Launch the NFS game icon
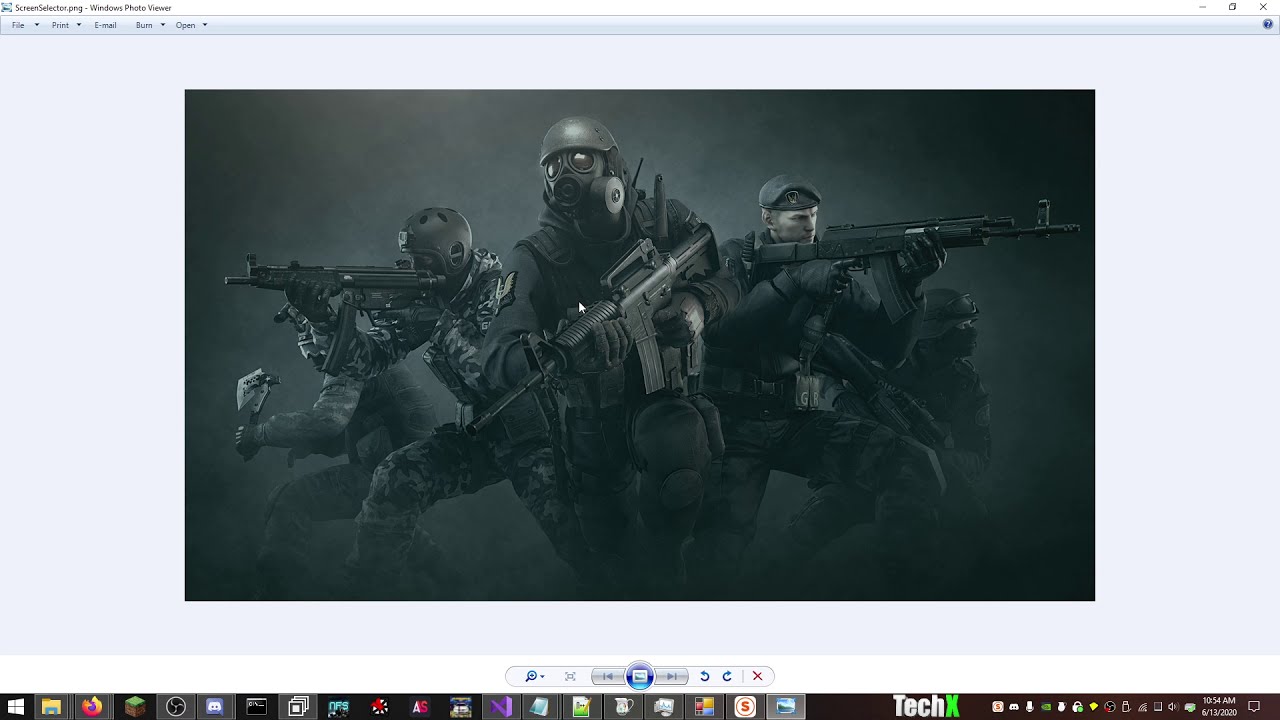 click(339, 707)
